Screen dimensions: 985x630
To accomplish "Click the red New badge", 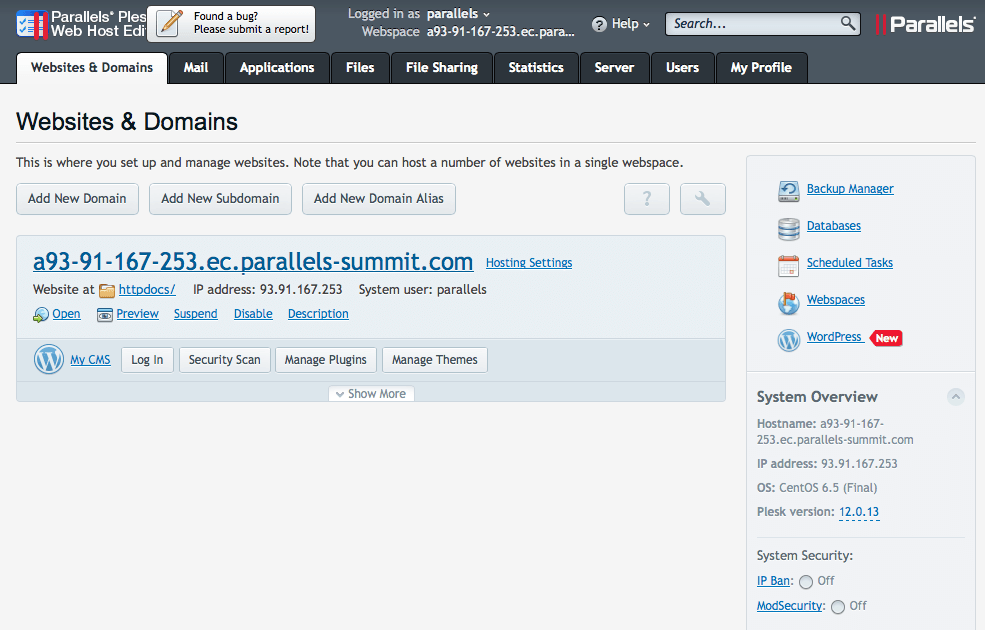I will point(886,338).
